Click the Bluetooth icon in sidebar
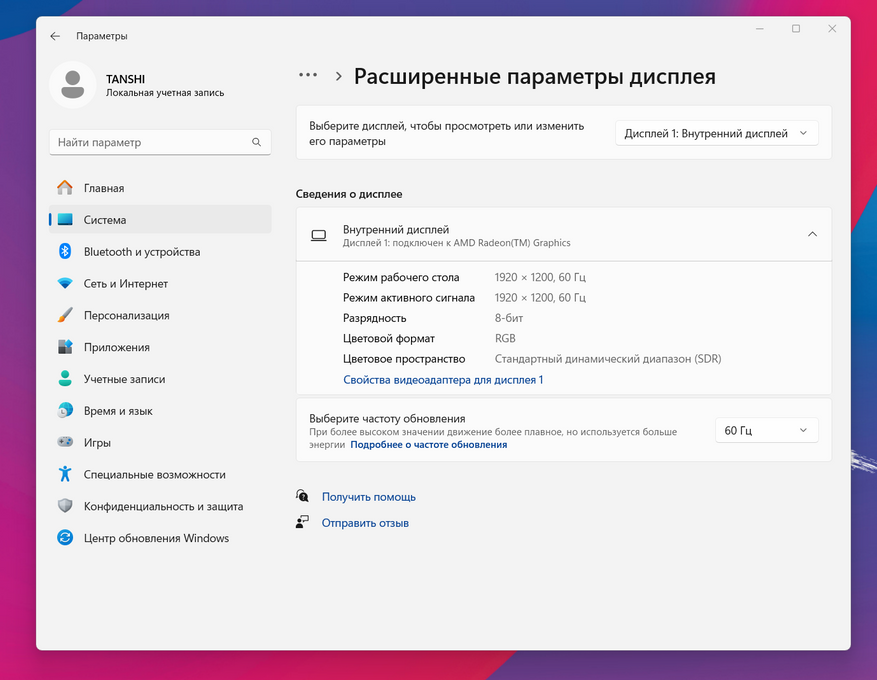 coord(65,252)
